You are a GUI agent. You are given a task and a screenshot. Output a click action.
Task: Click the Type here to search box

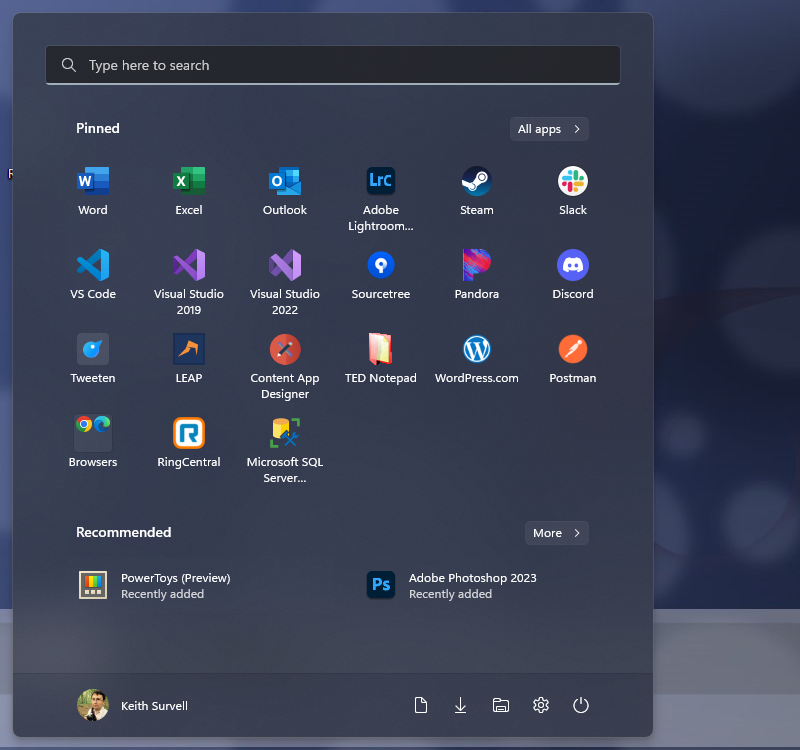coord(333,65)
